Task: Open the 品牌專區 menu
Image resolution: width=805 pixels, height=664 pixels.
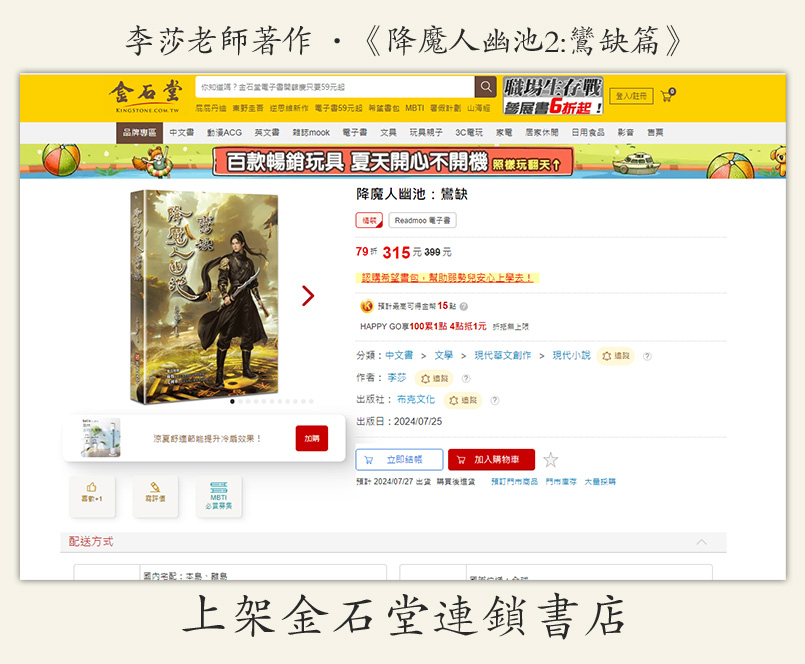Action: (x=140, y=132)
